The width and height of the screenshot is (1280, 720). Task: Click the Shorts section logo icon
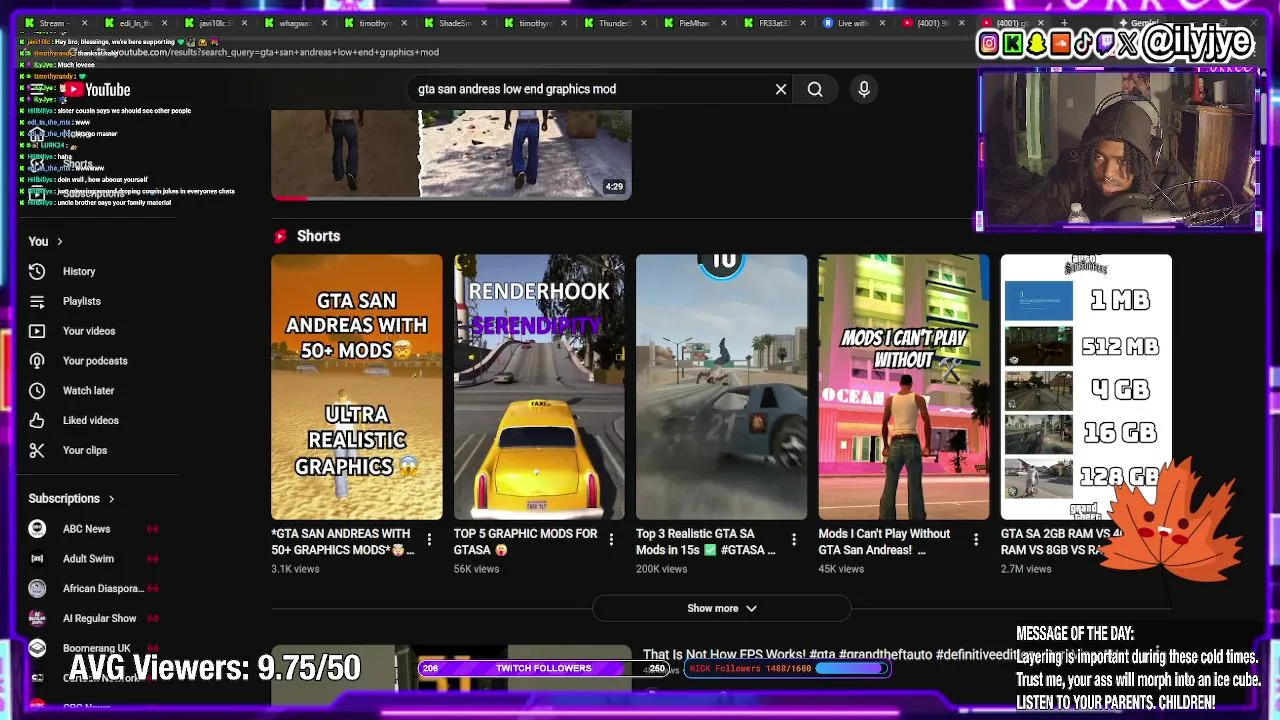[x=281, y=236]
